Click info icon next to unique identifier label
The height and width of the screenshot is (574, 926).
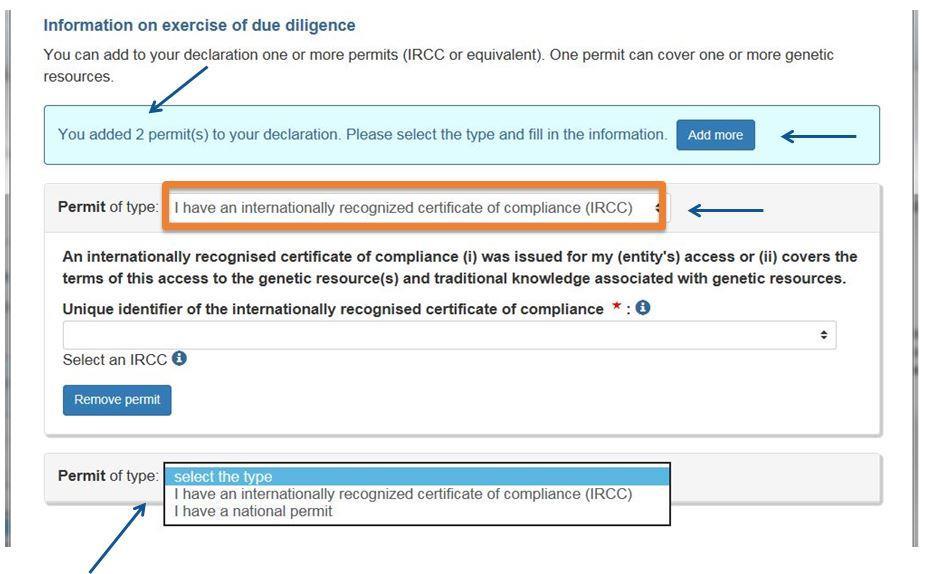643,308
